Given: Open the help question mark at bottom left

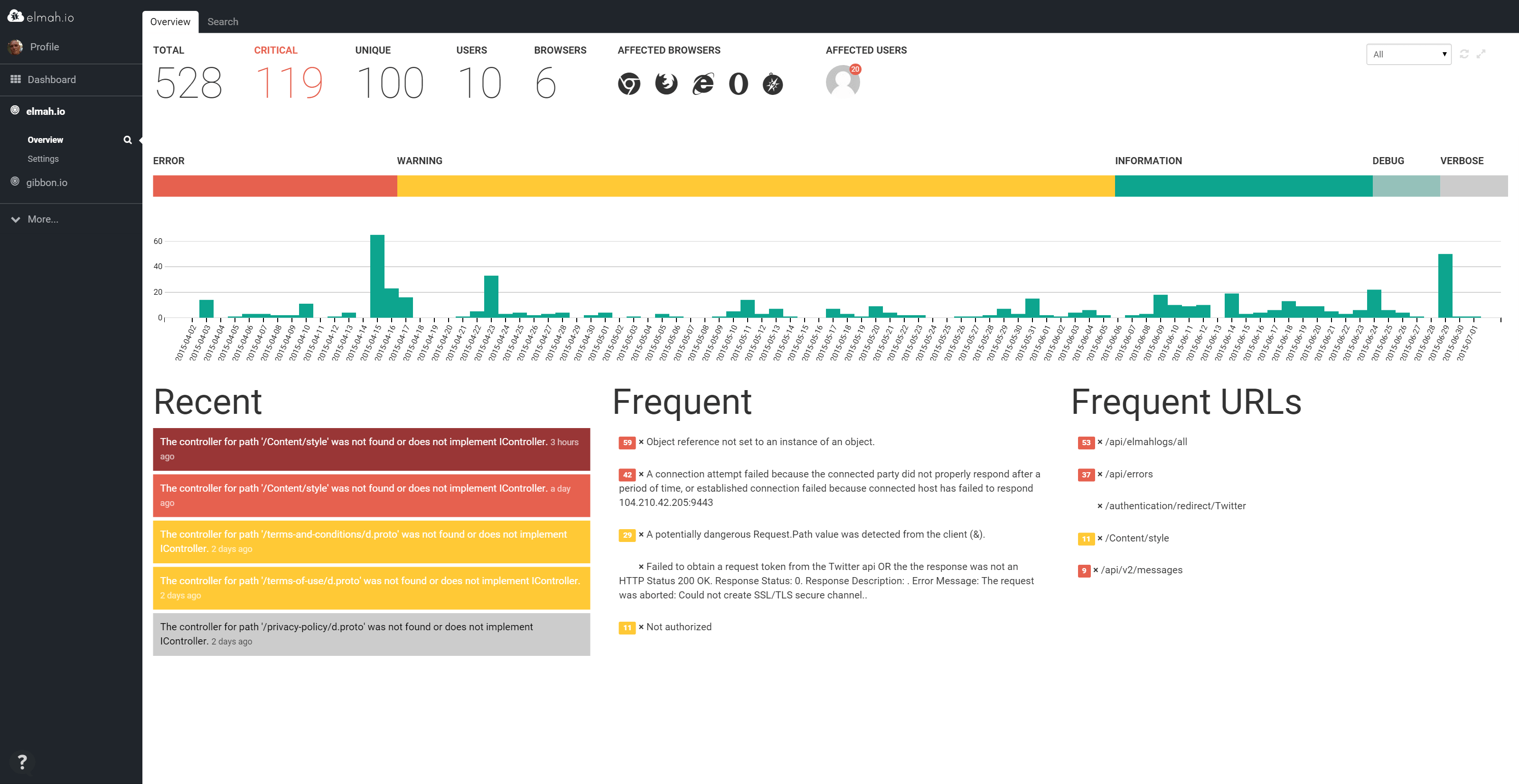Looking at the screenshot, I should pos(22,762).
